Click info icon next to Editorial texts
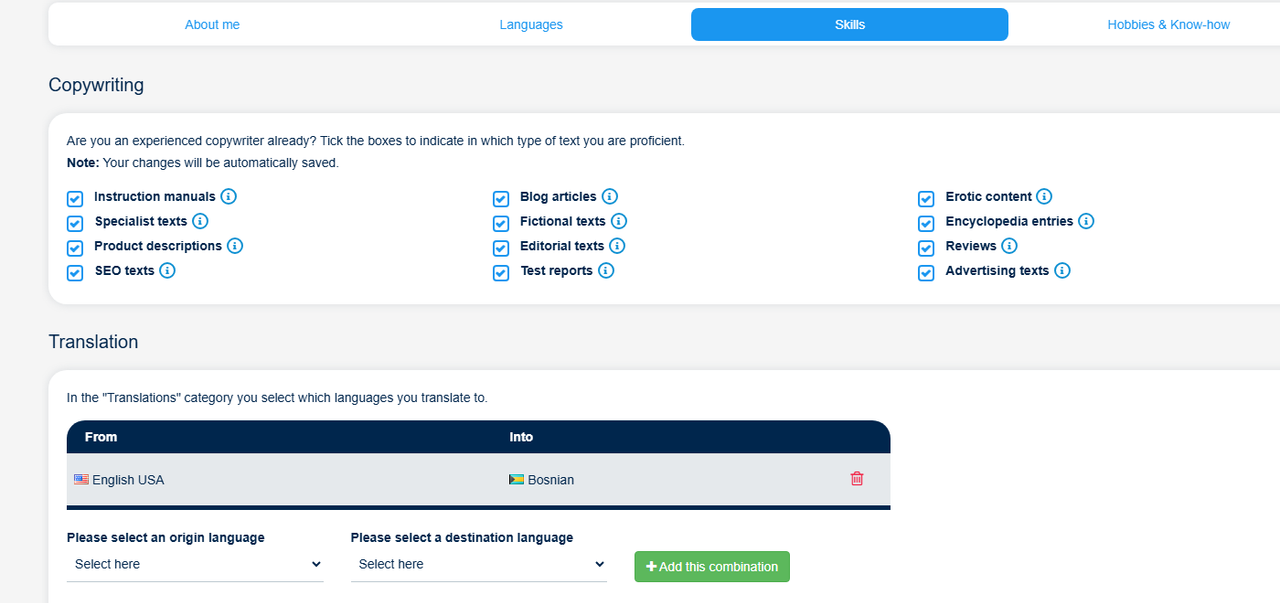The width and height of the screenshot is (1280, 603). (617, 246)
